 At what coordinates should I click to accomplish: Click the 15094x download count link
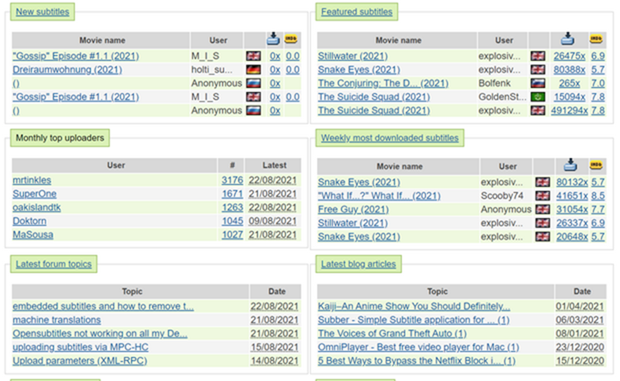tap(569, 97)
